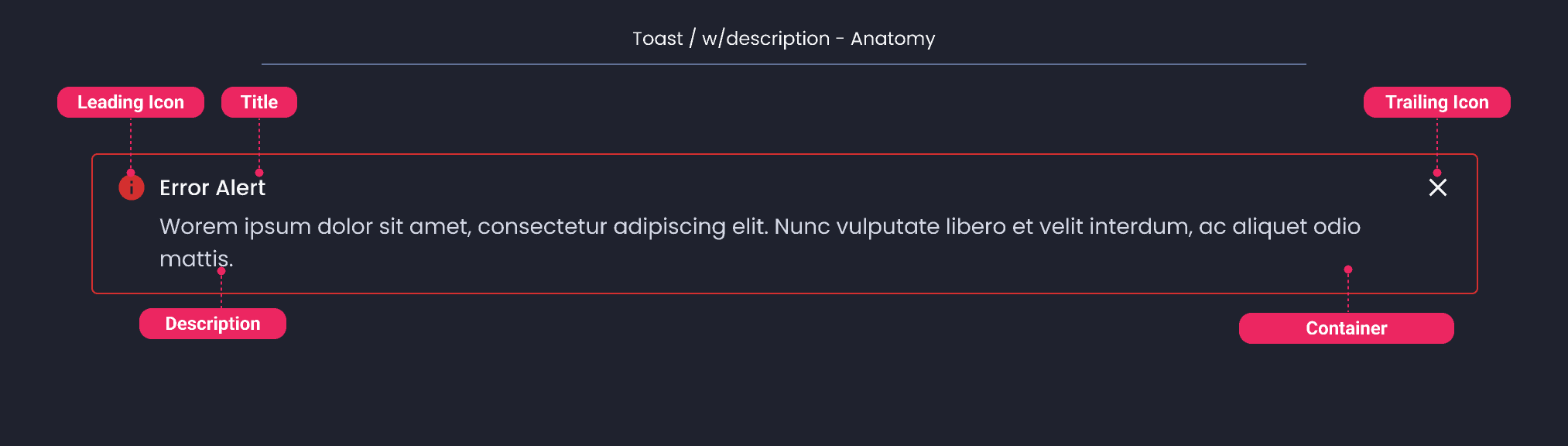Click the pink dot marker above the Error Alert title
1568x446 pixels.
point(258,172)
